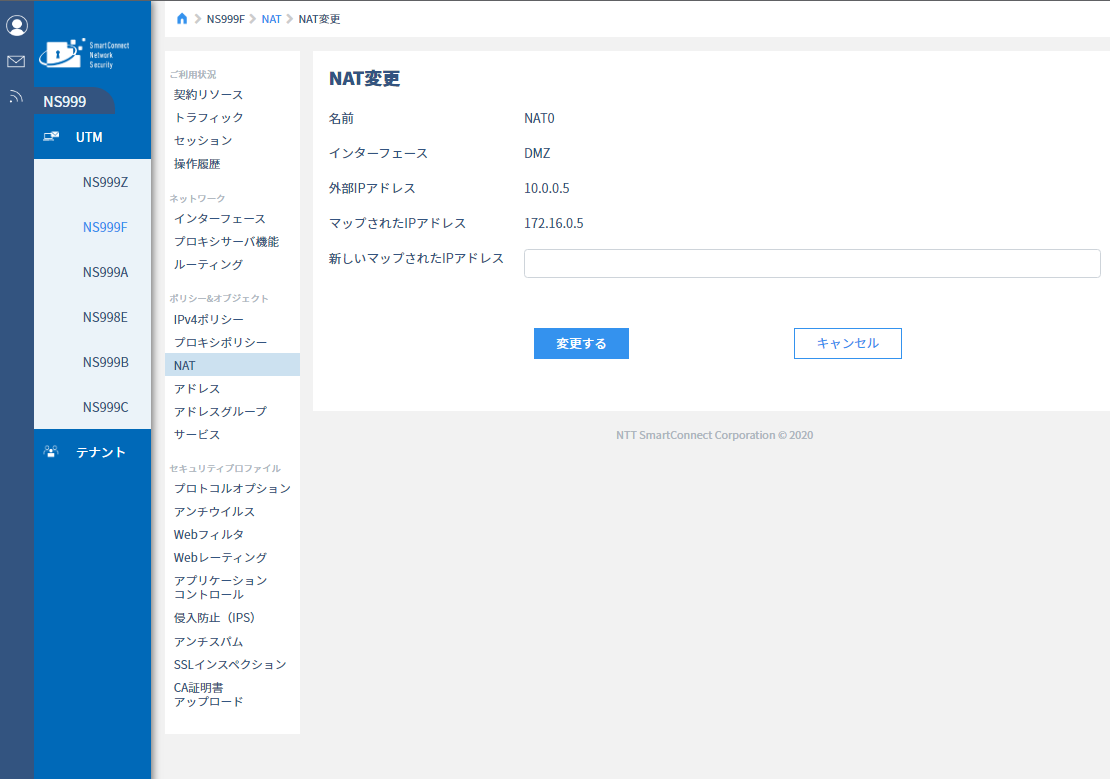Click the SmartConnect Network Security logo
This screenshot has width=1110, height=779.
click(84, 54)
